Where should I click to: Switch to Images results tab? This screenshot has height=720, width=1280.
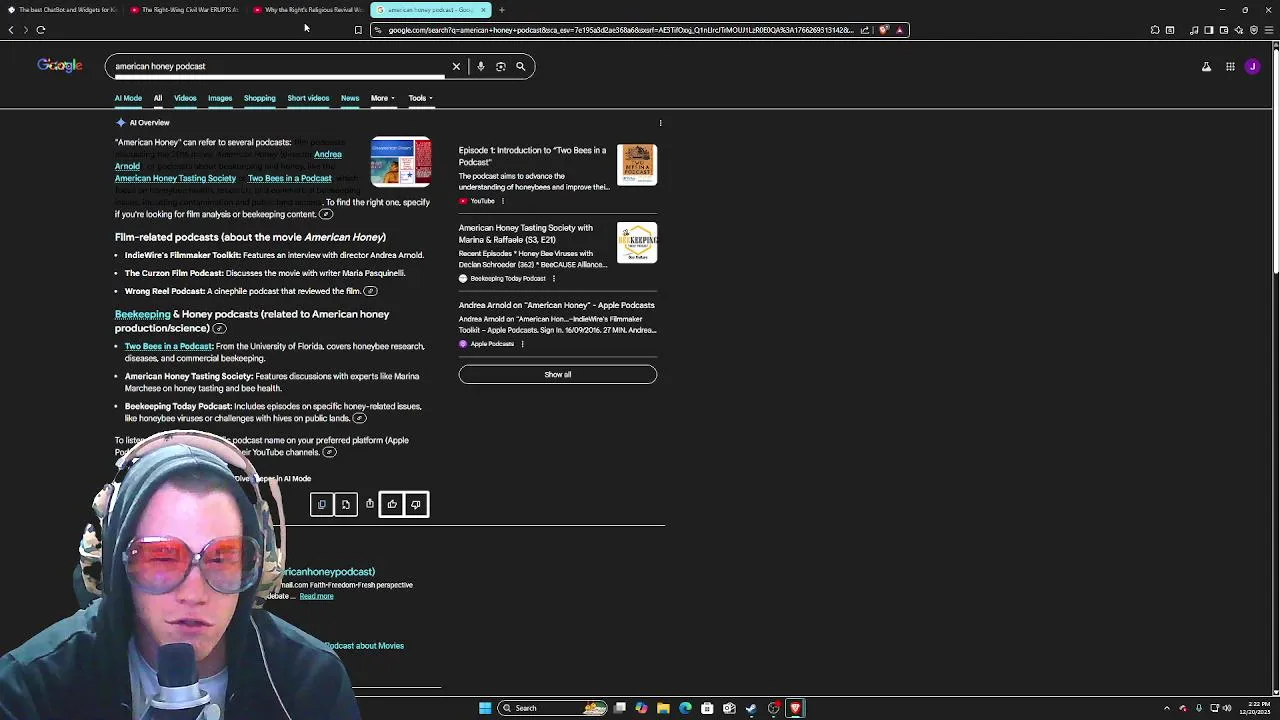point(220,98)
